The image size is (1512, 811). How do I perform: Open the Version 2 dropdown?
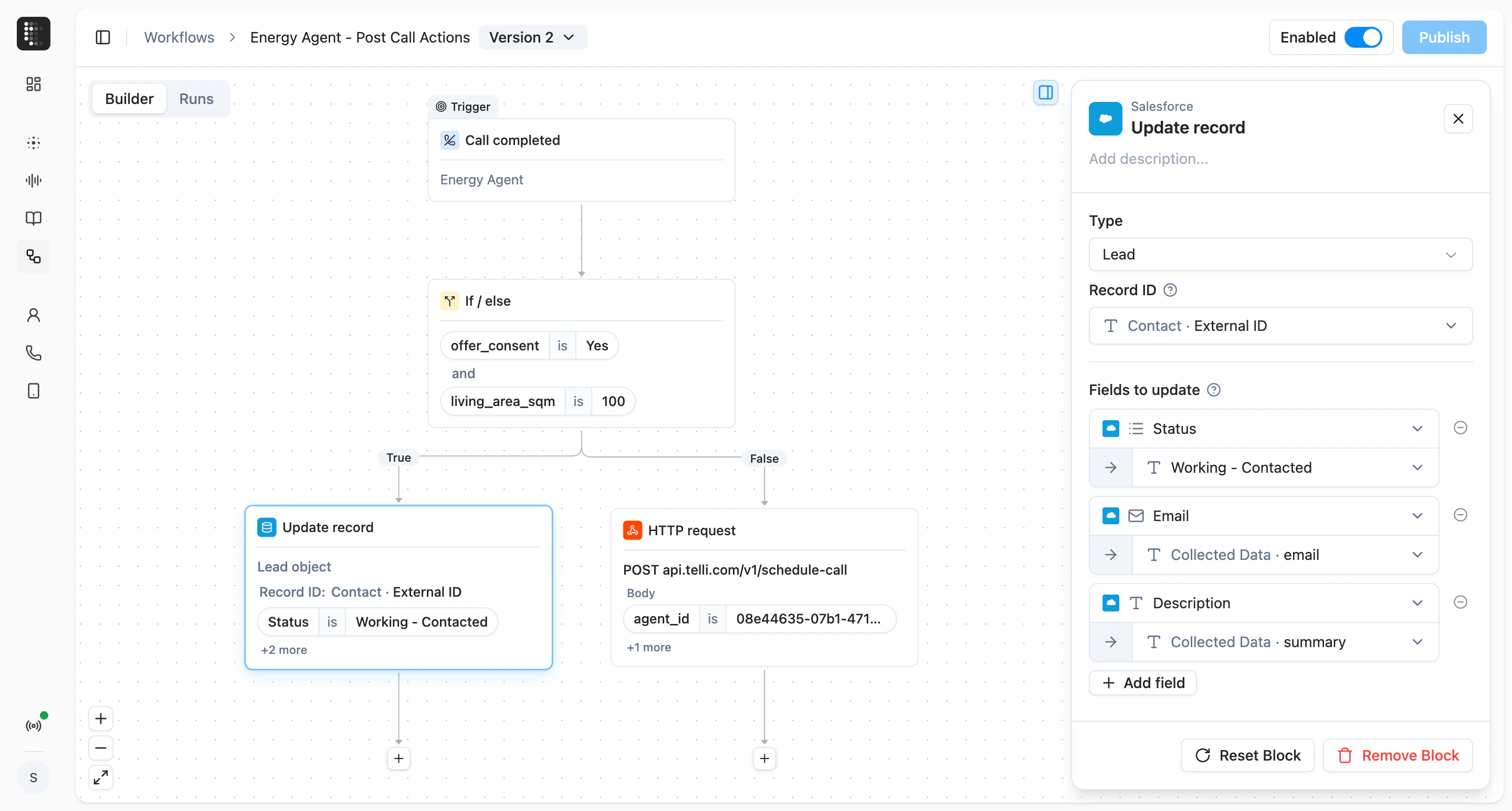pyautogui.click(x=532, y=38)
